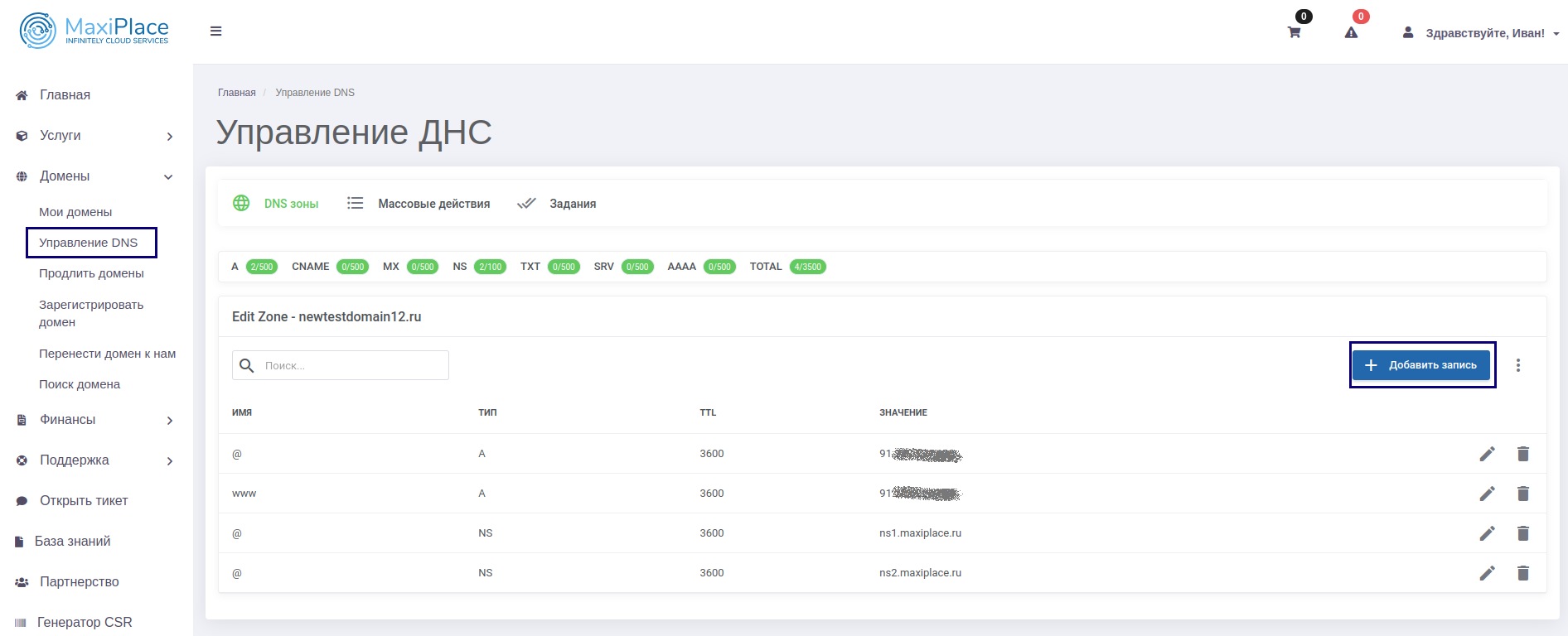The height and width of the screenshot is (636, 1568).
Task: Click the TOTAL 4/3500 badge
Action: (808, 267)
